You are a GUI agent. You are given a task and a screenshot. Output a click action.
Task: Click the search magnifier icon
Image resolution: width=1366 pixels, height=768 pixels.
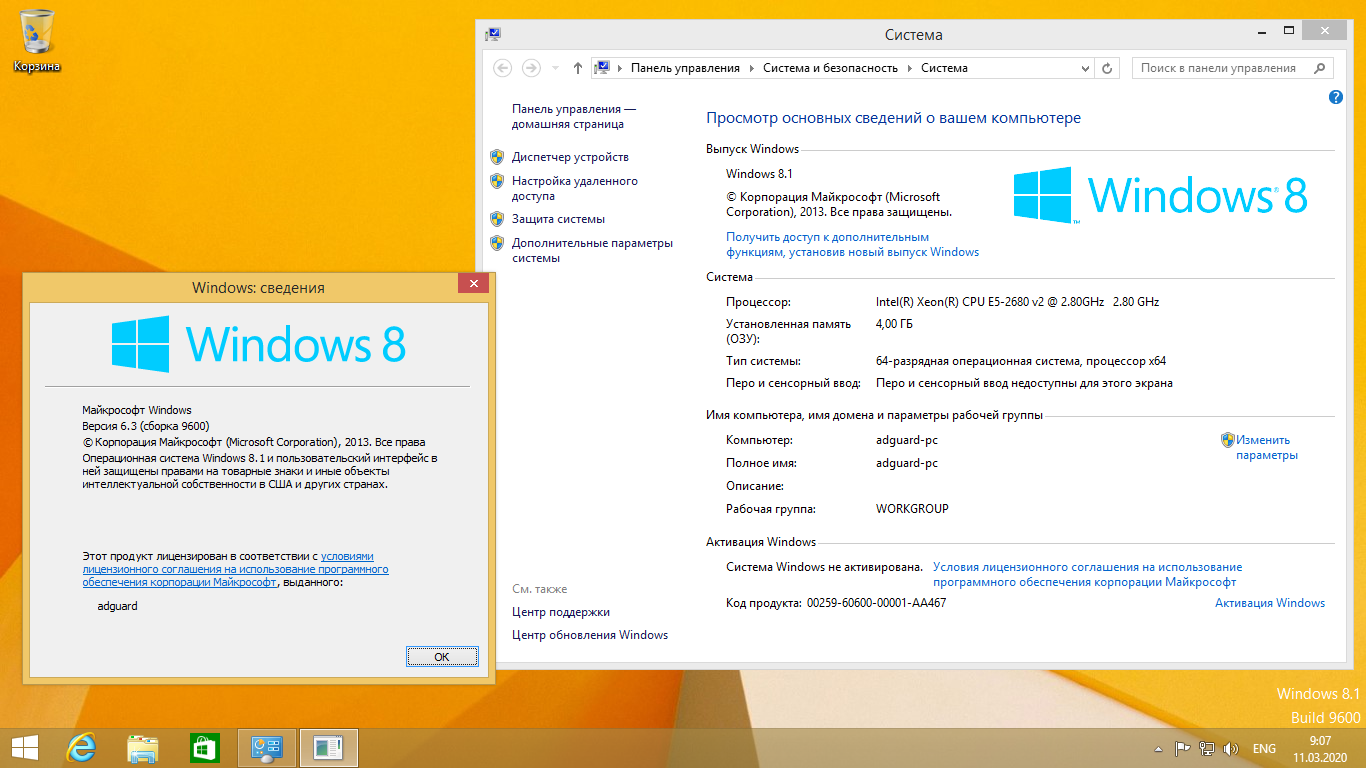click(x=1320, y=68)
